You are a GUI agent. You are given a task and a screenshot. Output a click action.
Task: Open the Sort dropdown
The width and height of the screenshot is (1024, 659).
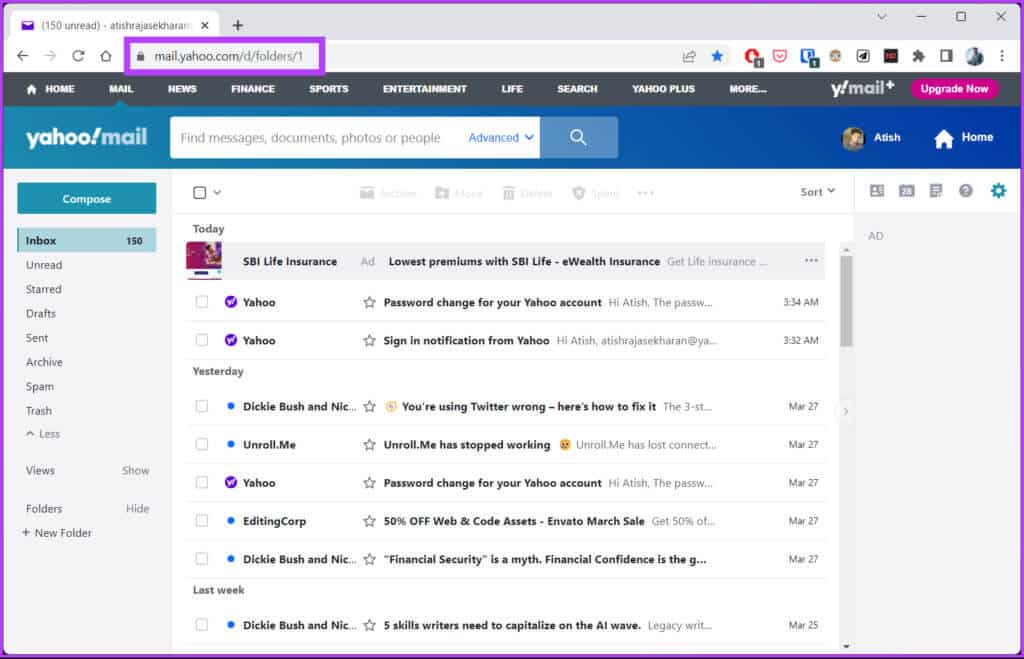coord(818,191)
